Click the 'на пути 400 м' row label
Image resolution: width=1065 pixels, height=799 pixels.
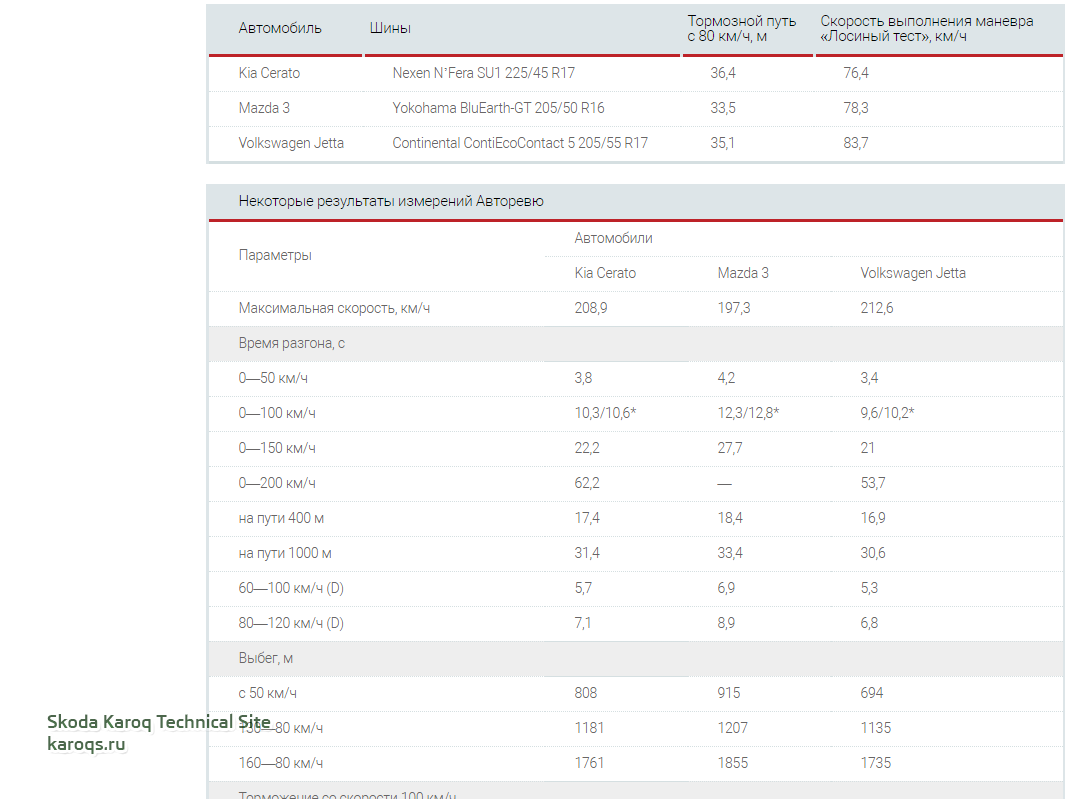coord(281,518)
